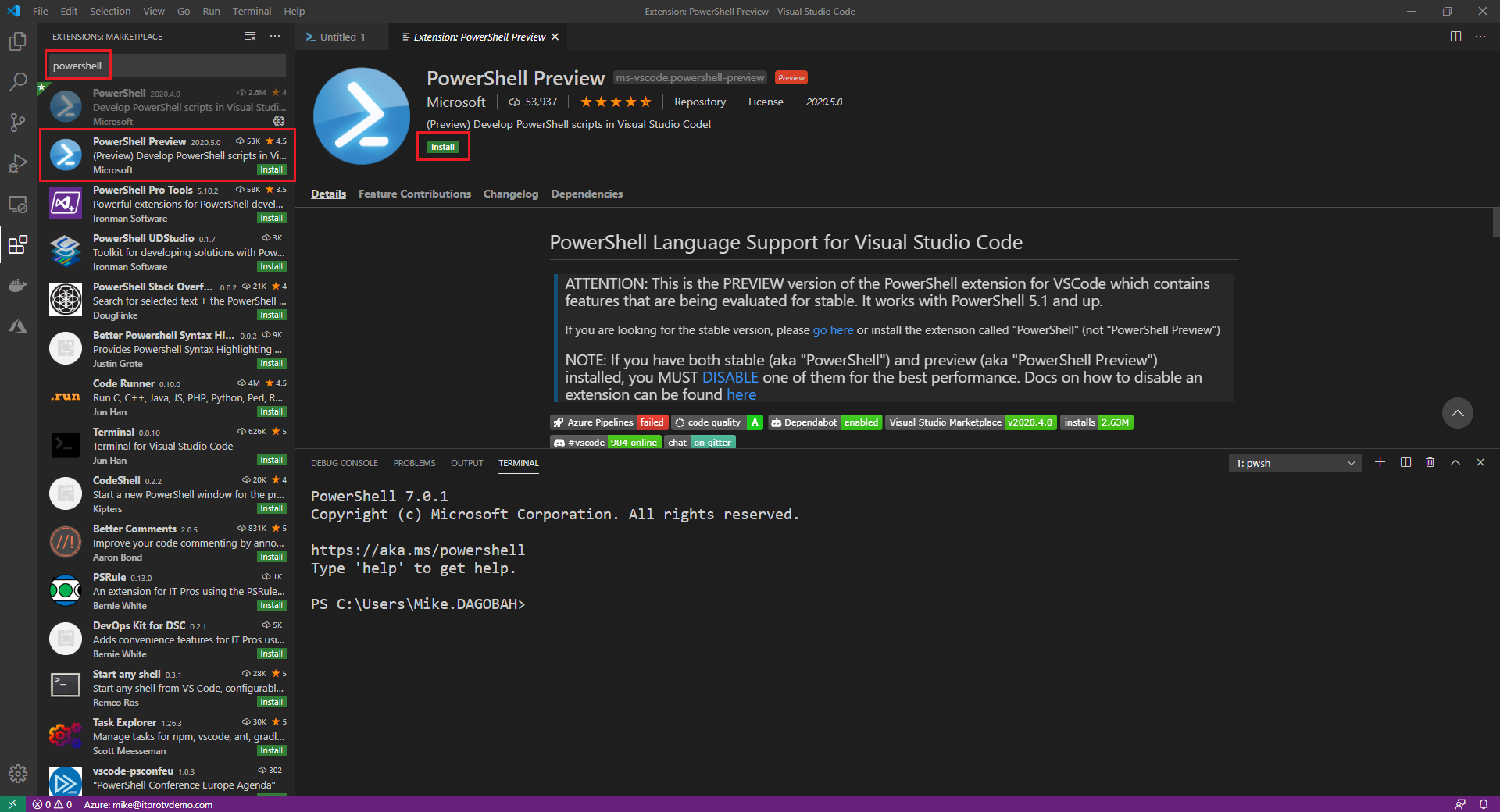Open editor More Actions ellipsis

[x=1480, y=37]
